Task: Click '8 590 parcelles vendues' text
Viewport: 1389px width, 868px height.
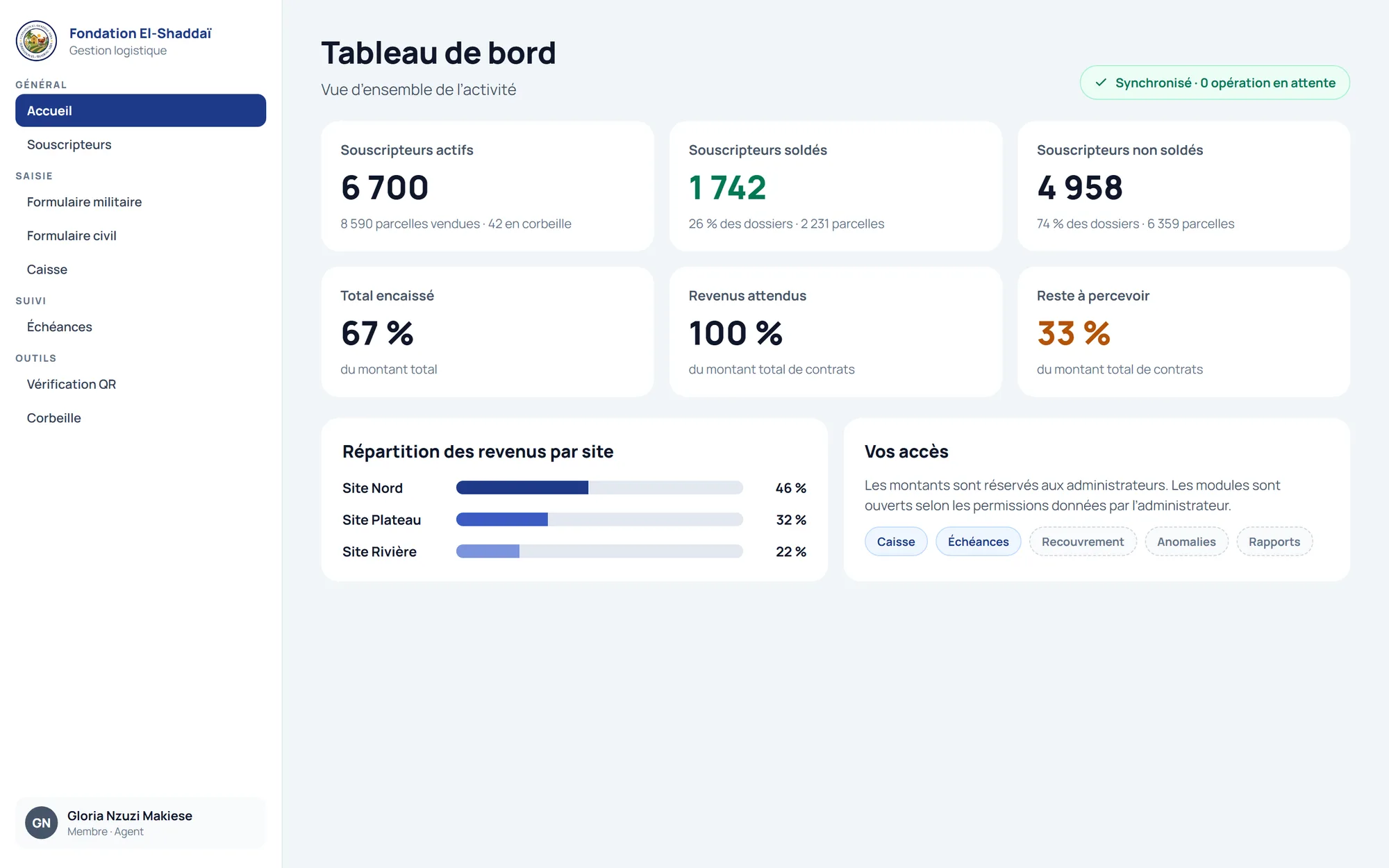Action: click(x=410, y=224)
